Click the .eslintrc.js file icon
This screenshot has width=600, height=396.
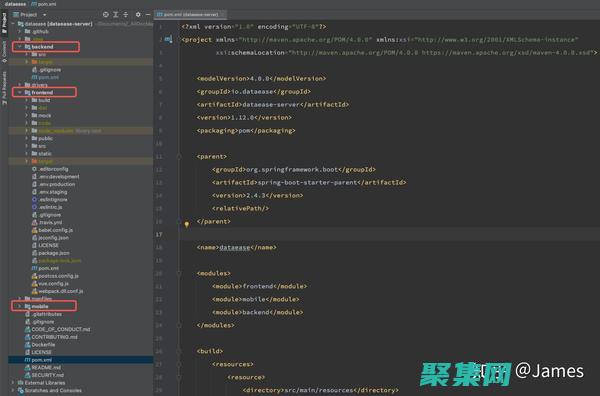[x=34, y=207]
